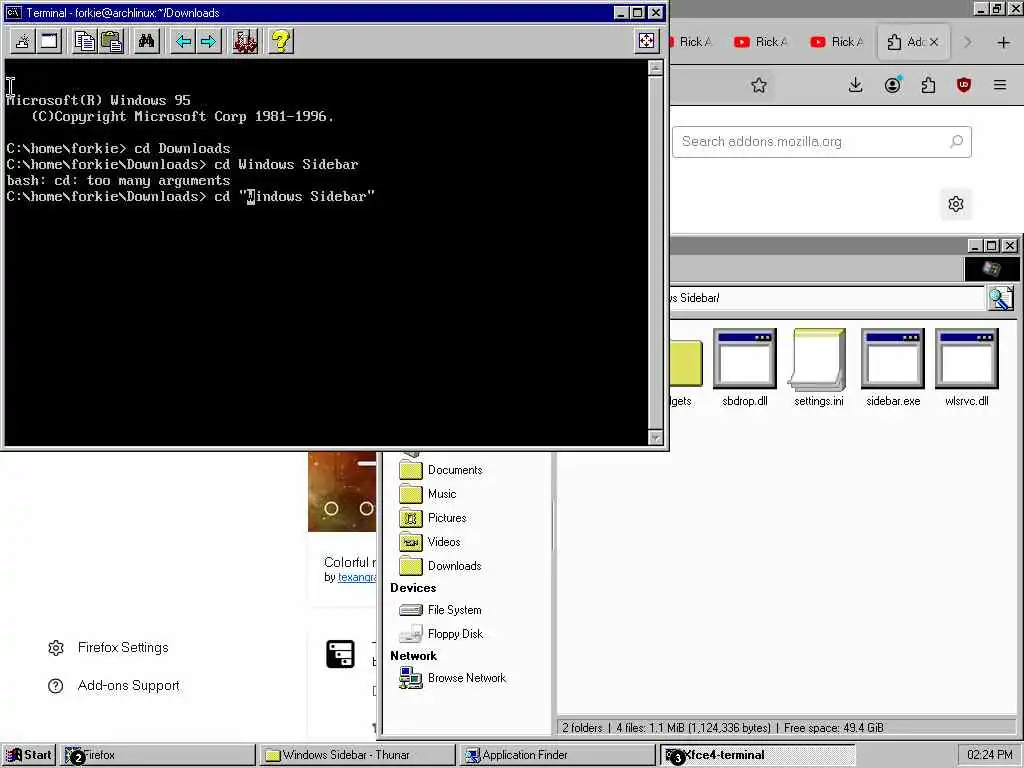The image size is (1024, 768).
Task: Open a new terminal window from the toolbar
Action: tap(49, 42)
